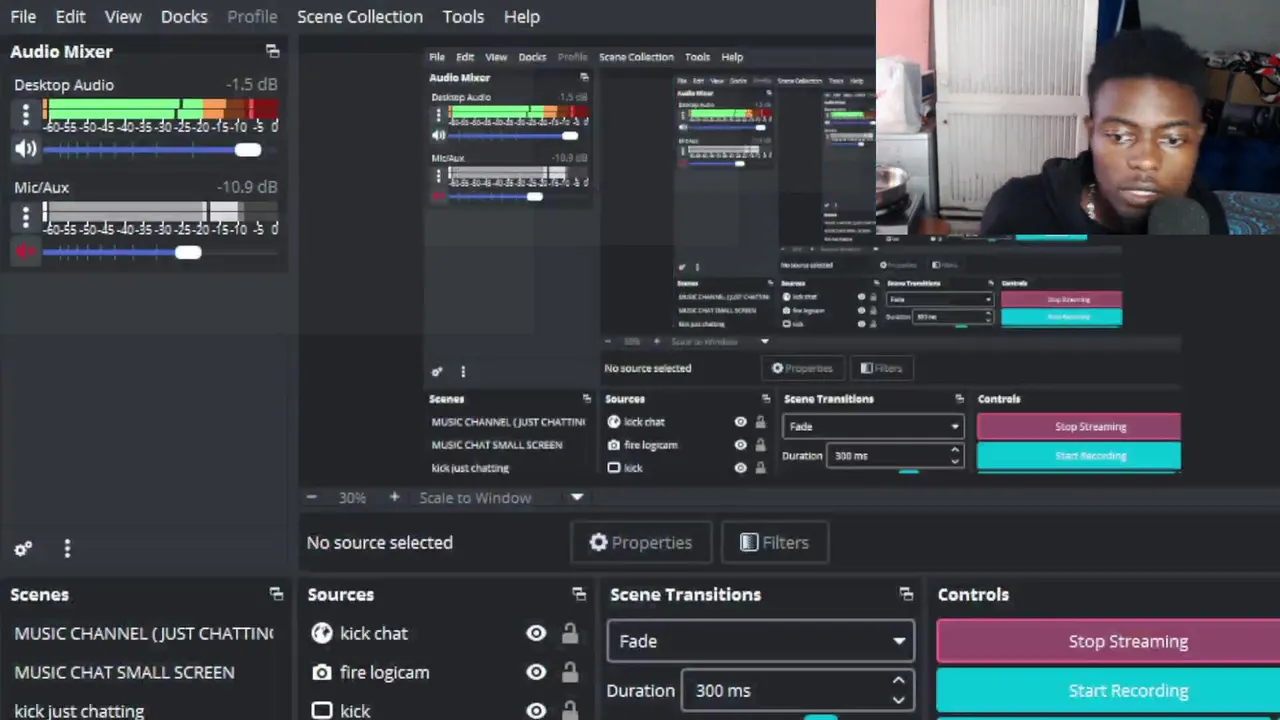The height and width of the screenshot is (720, 1280).
Task: Open Audio Mixer advanced properties gear
Action: click(x=23, y=548)
